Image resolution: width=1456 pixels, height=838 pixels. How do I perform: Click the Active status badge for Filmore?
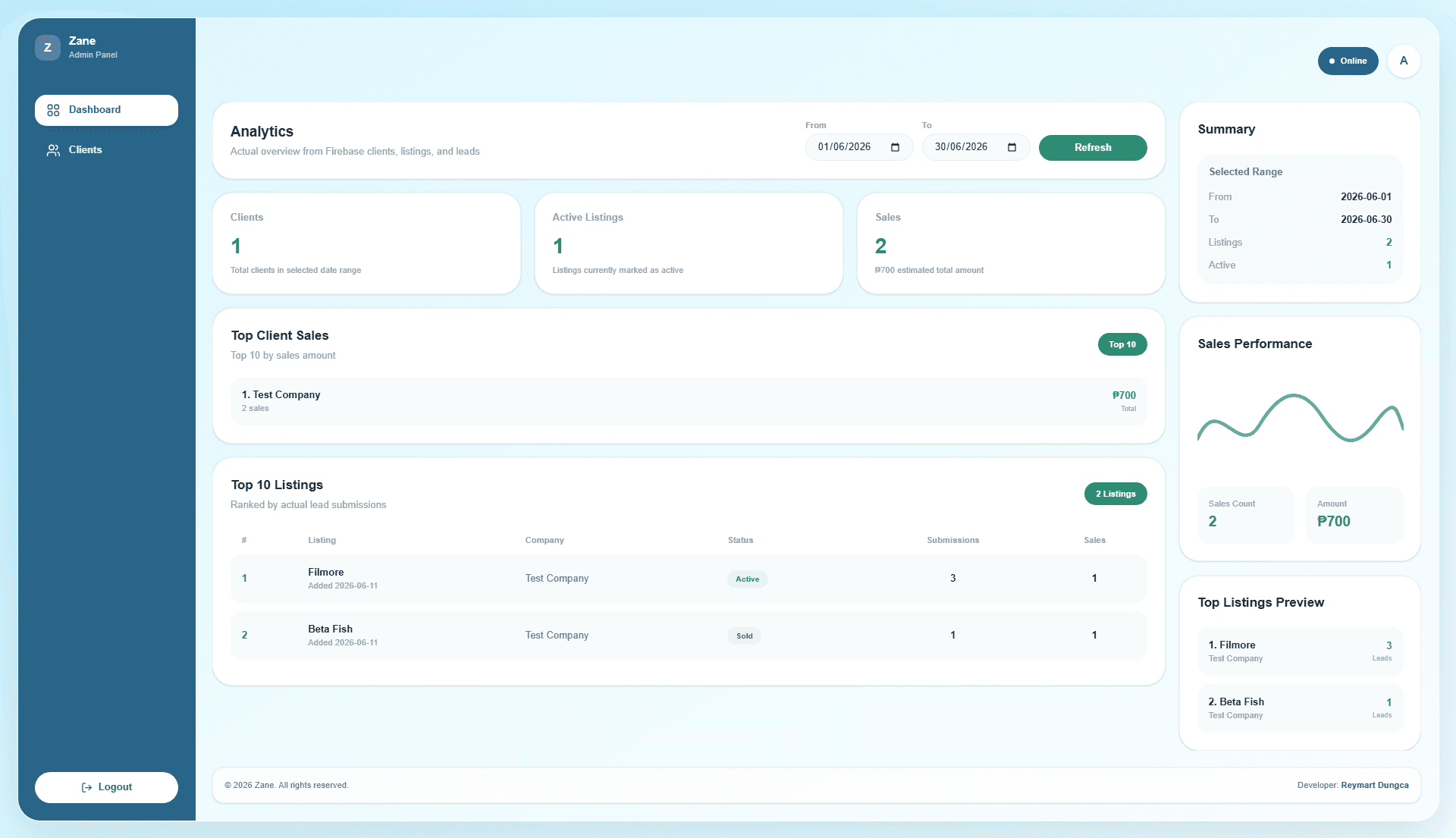pos(747,579)
